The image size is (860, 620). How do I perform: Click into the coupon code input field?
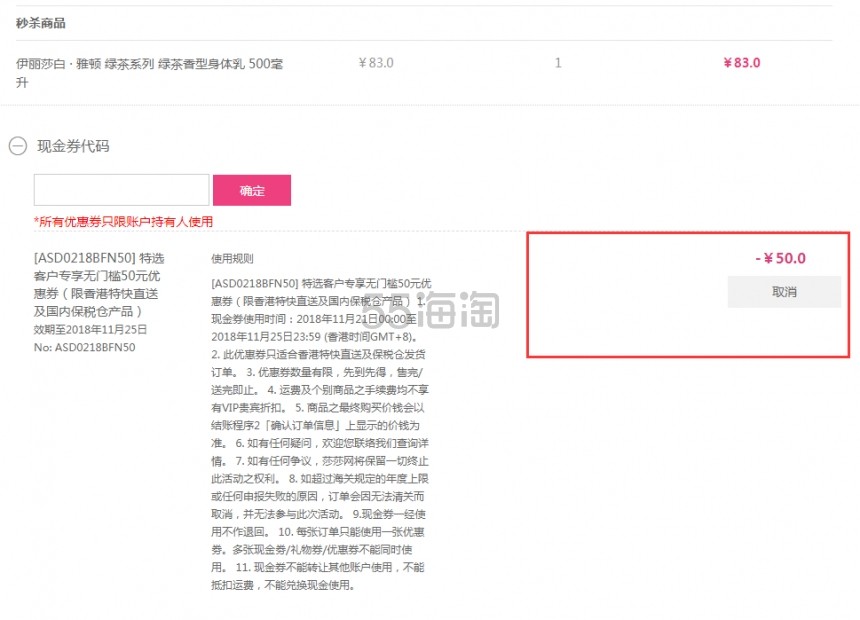(121, 190)
